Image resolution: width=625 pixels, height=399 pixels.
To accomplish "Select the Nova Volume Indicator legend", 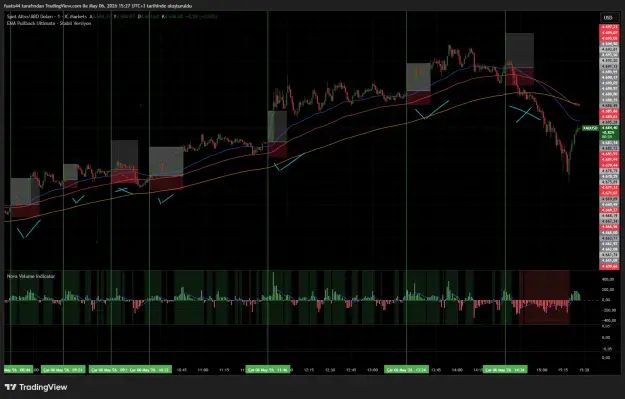I will pos(31,276).
